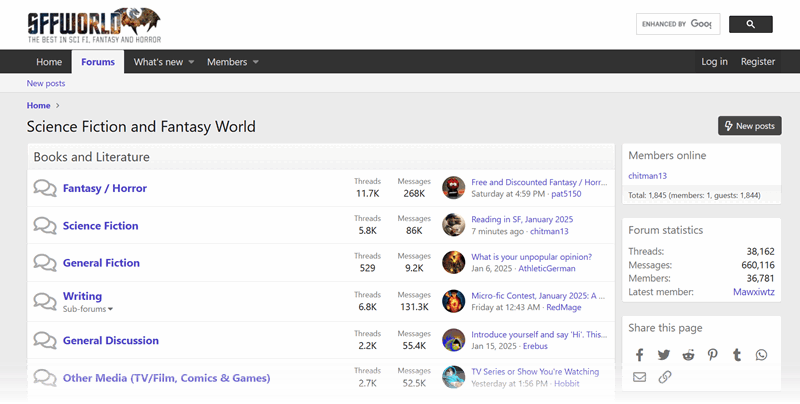This screenshot has height=404, width=800.
Task: Go to the Home navigation tab
Action: point(49,62)
